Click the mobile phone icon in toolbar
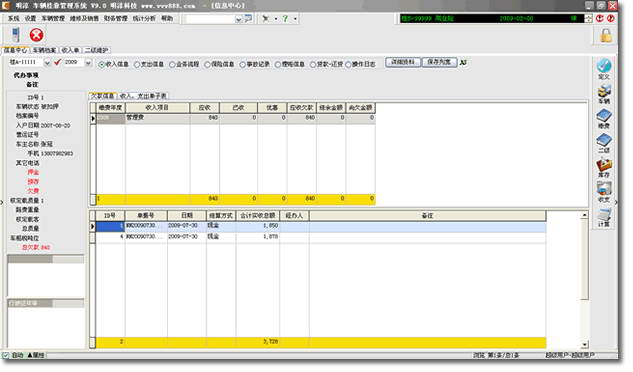 point(15,35)
